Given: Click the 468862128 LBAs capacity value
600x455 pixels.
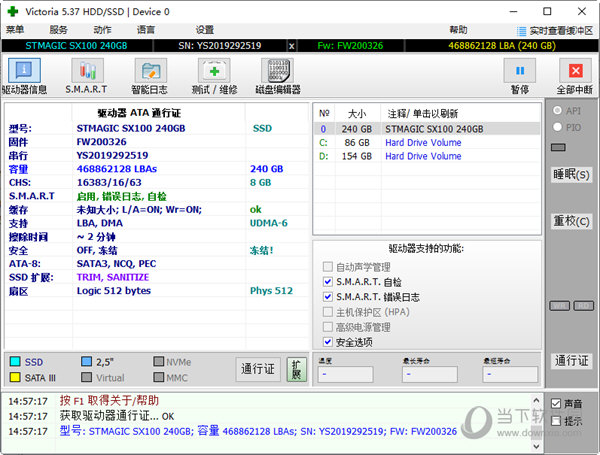Looking at the screenshot, I should [x=117, y=169].
